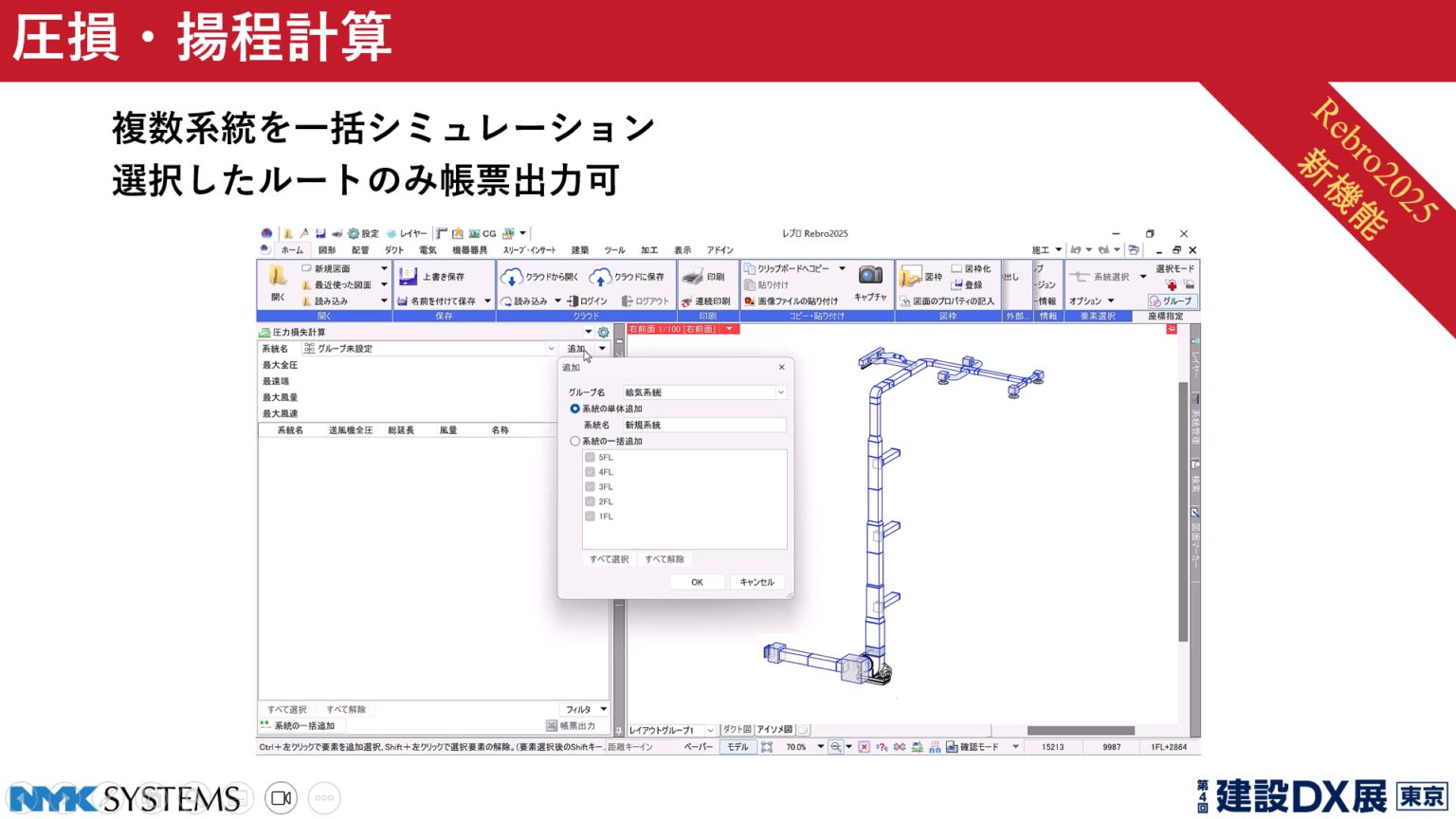Select the 系統の一括追加 radio button

[573, 441]
